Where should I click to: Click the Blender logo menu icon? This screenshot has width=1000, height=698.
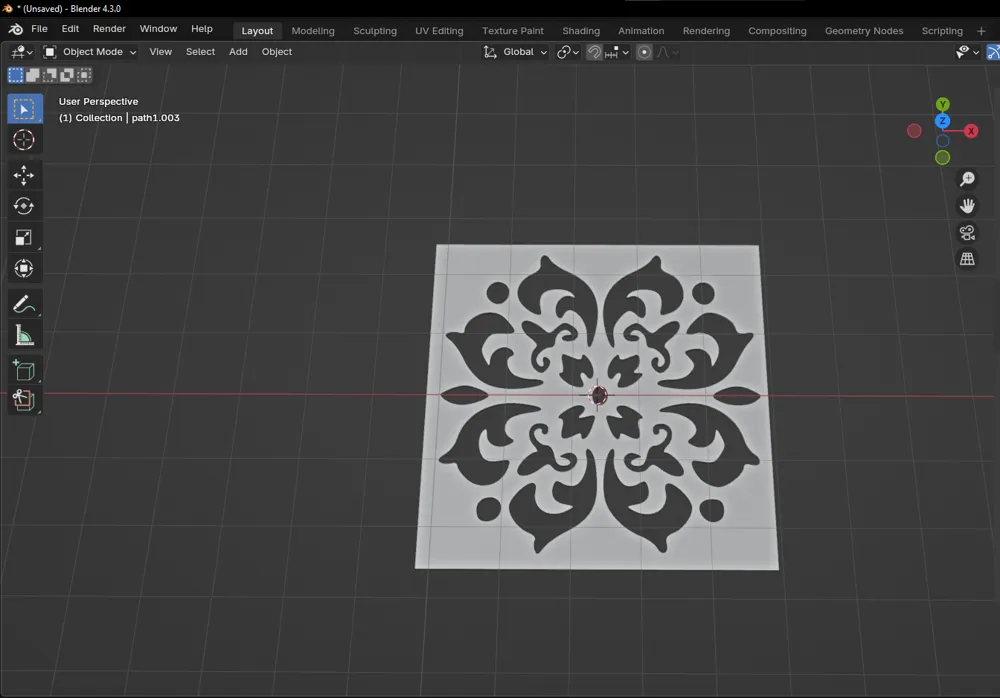pos(15,29)
